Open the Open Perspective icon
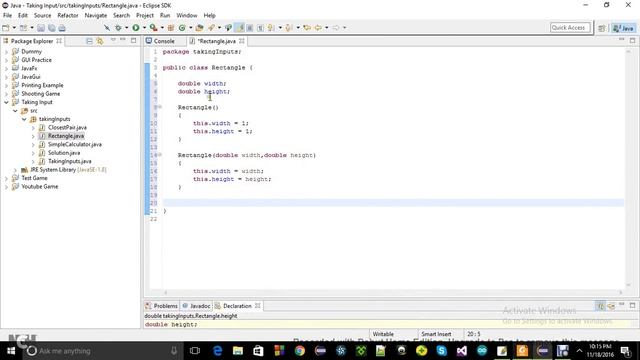This screenshot has height=360, width=640. pos(602,28)
